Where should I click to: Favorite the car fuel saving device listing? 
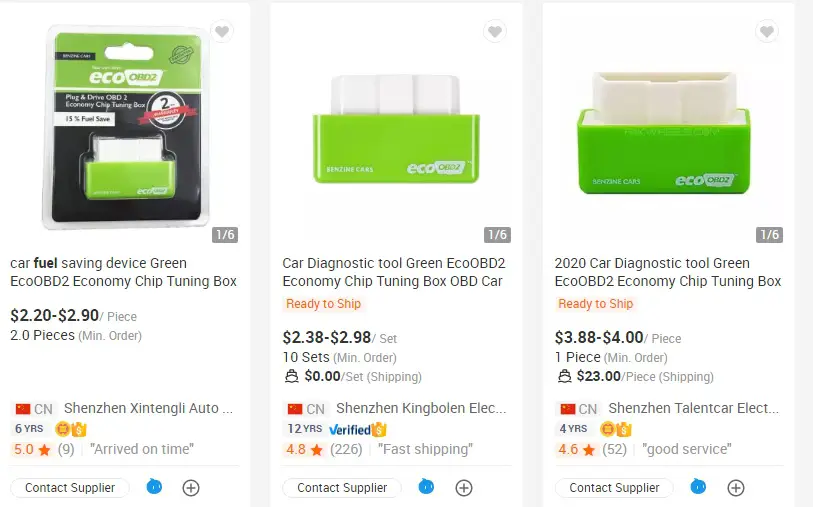pyautogui.click(x=222, y=32)
